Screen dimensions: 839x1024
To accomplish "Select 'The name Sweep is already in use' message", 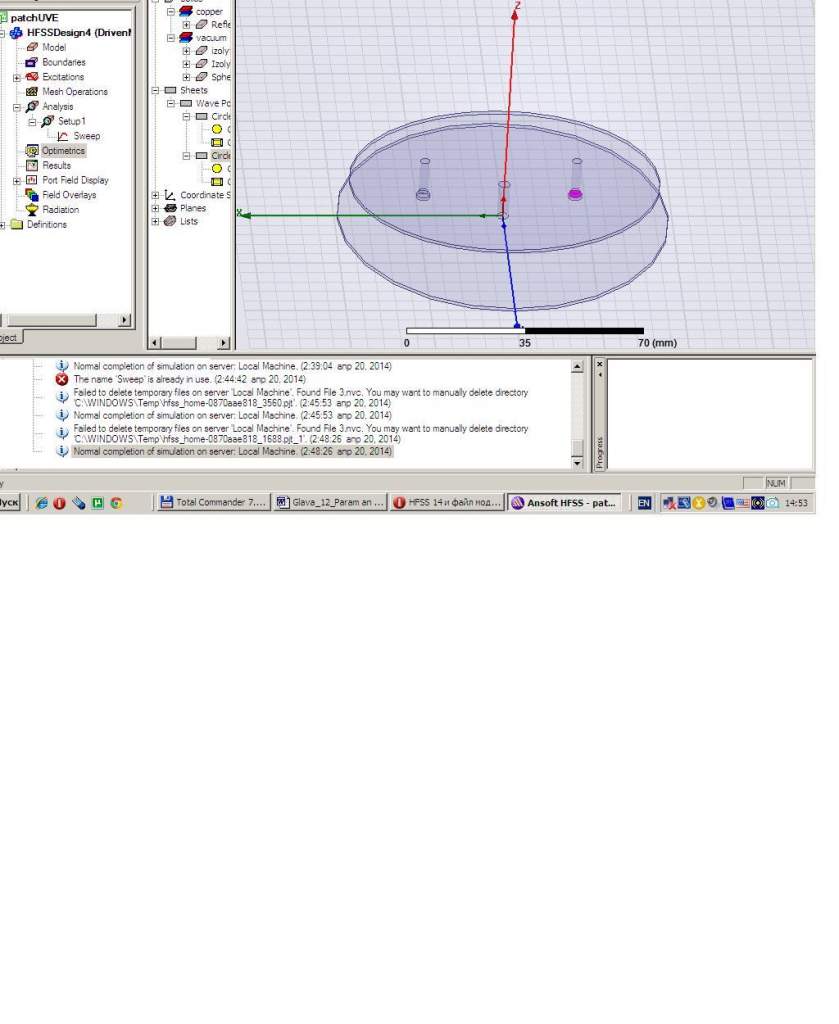I will coord(189,379).
